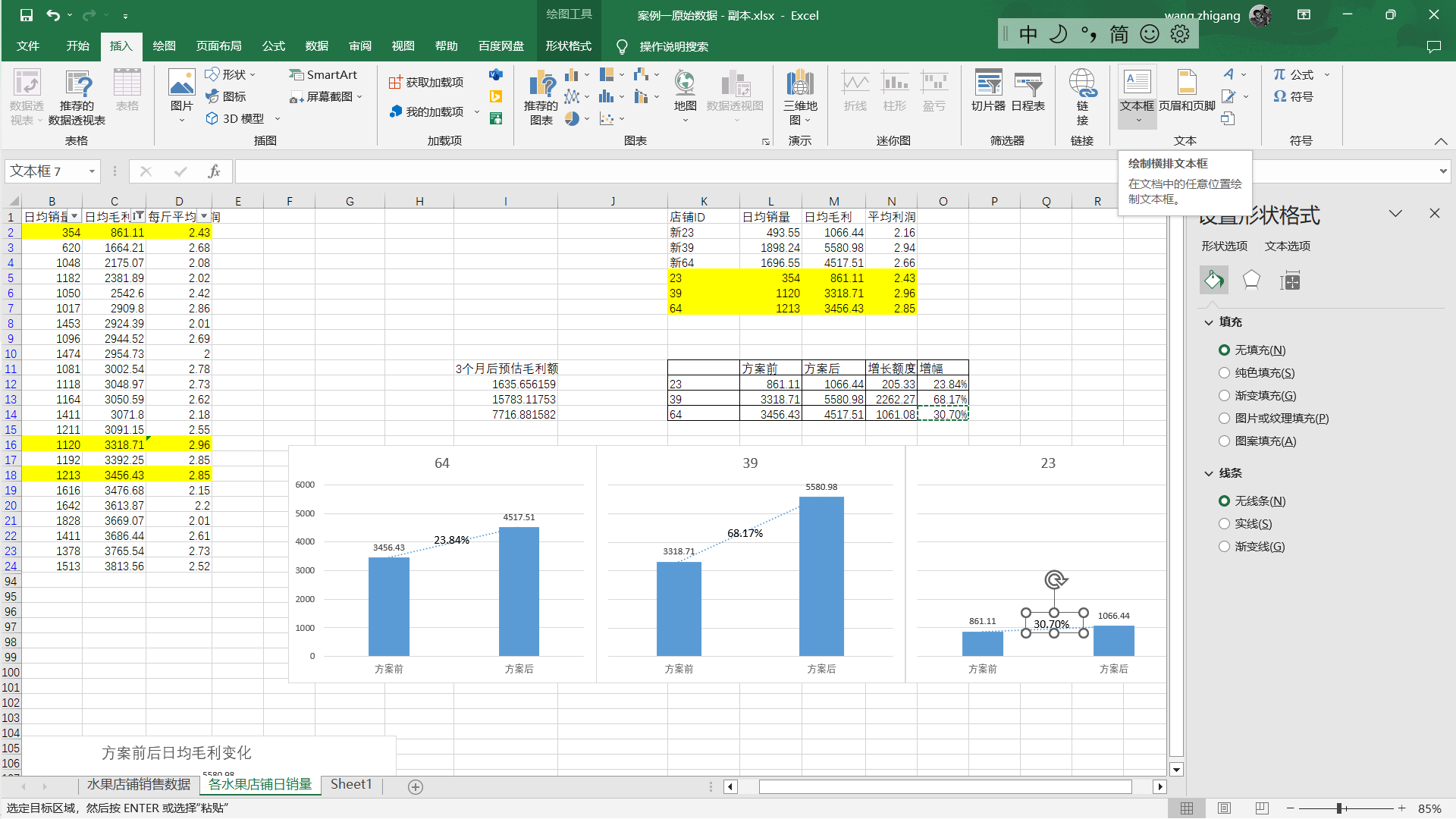Click the add new sheet plus button
The width and height of the screenshot is (1456, 819).
pyautogui.click(x=416, y=786)
